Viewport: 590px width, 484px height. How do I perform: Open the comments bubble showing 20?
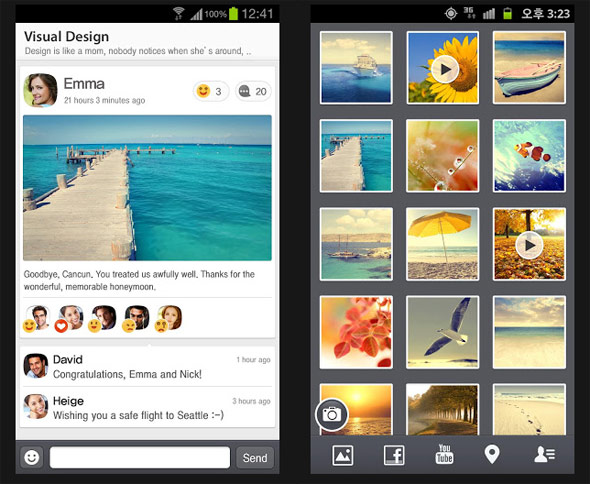pyautogui.click(x=253, y=91)
